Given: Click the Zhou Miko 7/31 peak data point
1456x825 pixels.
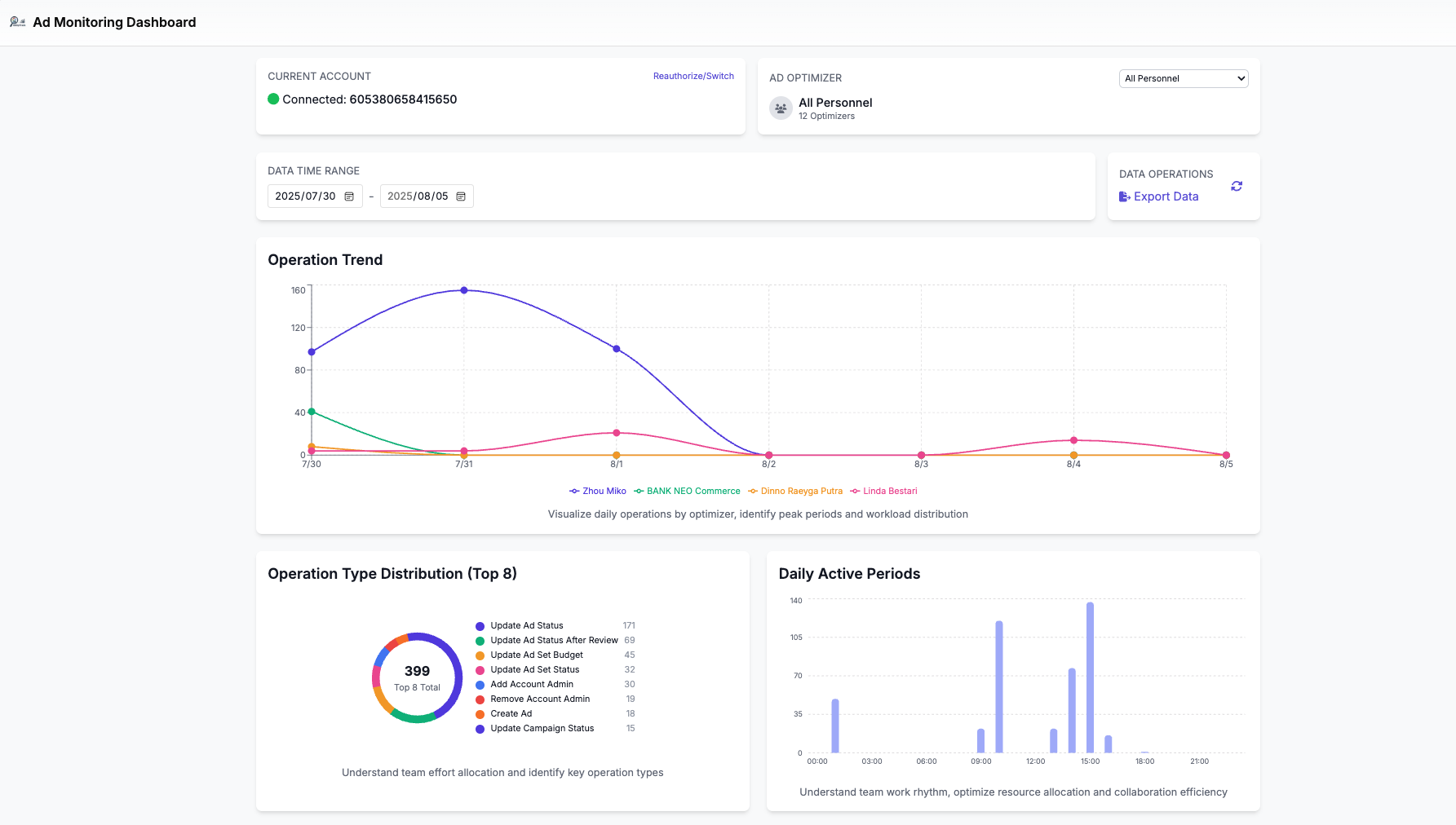Looking at the screenshot, I should click(x=464, y=290).
